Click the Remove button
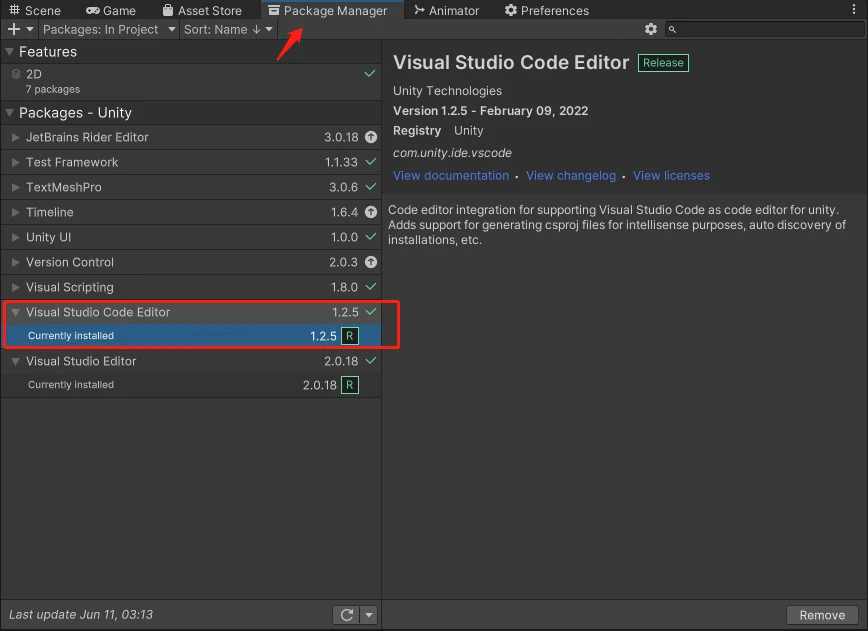Viewport: 868px width, 631px height. 822,615
